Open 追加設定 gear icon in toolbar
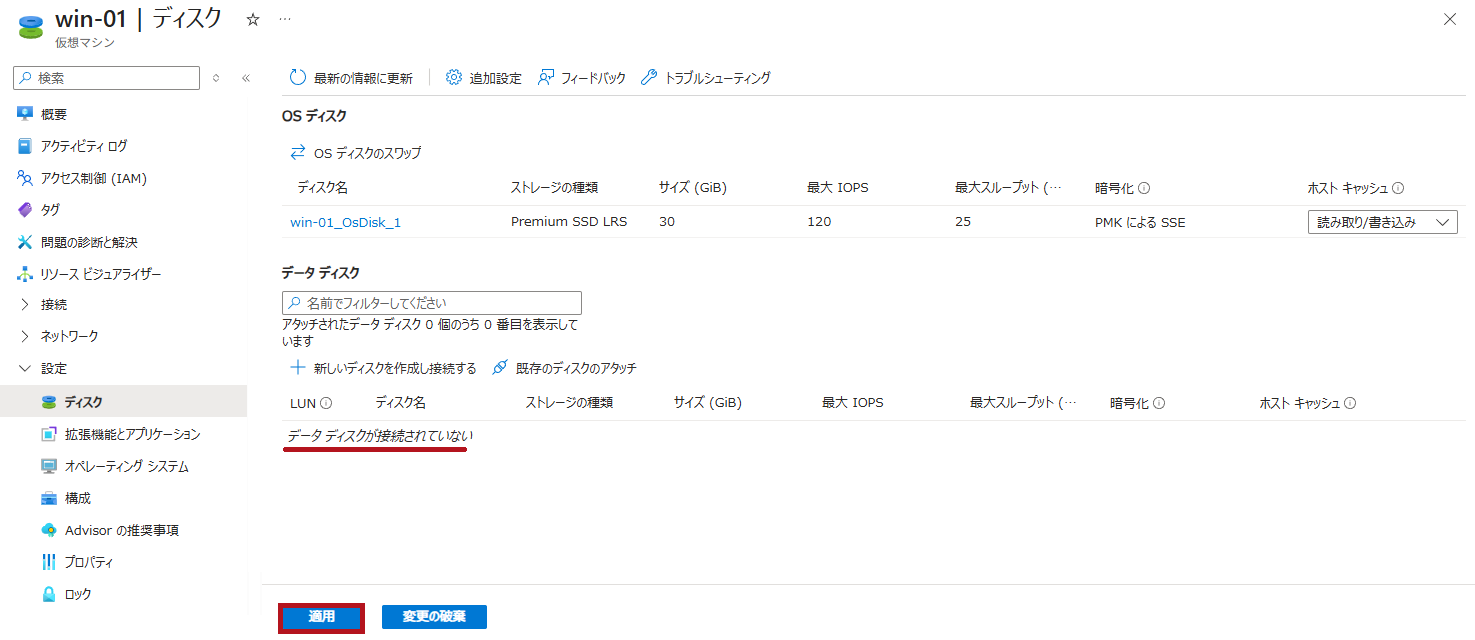Screen dimensions: 1475x640 pos(454,78)
